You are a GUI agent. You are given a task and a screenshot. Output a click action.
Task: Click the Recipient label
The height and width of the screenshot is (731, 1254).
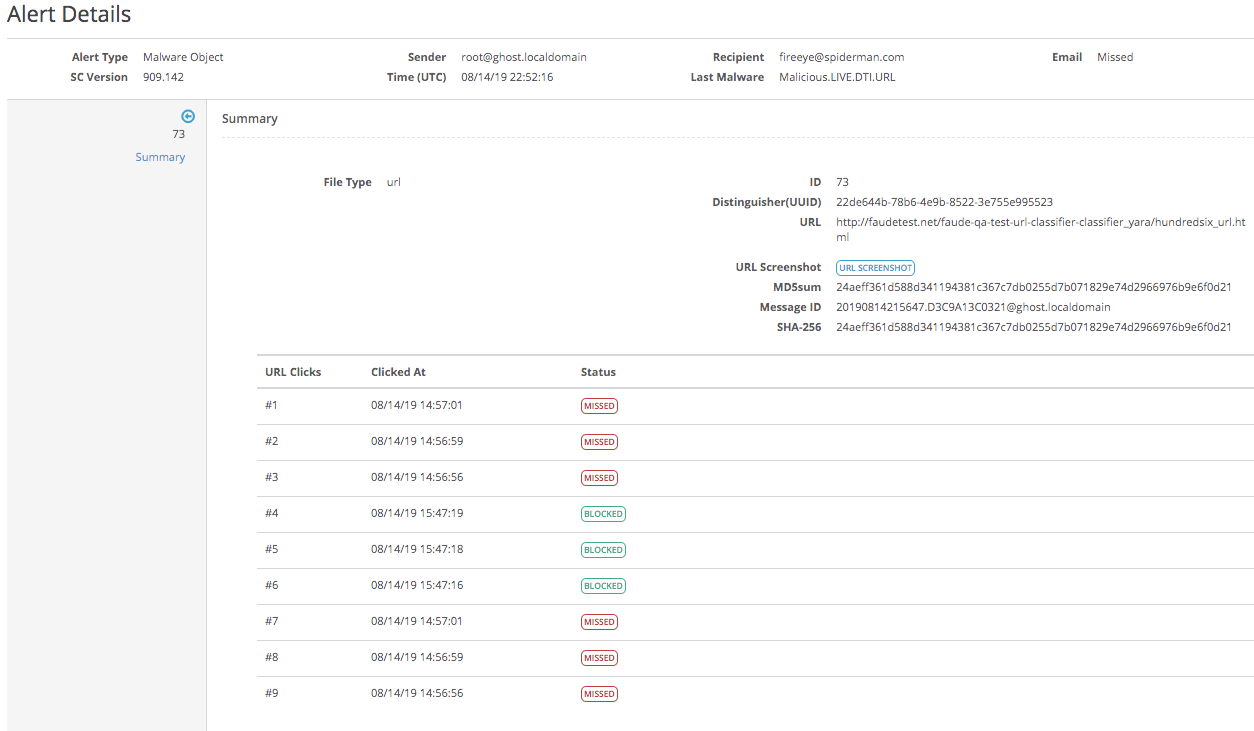coord(739,57)
